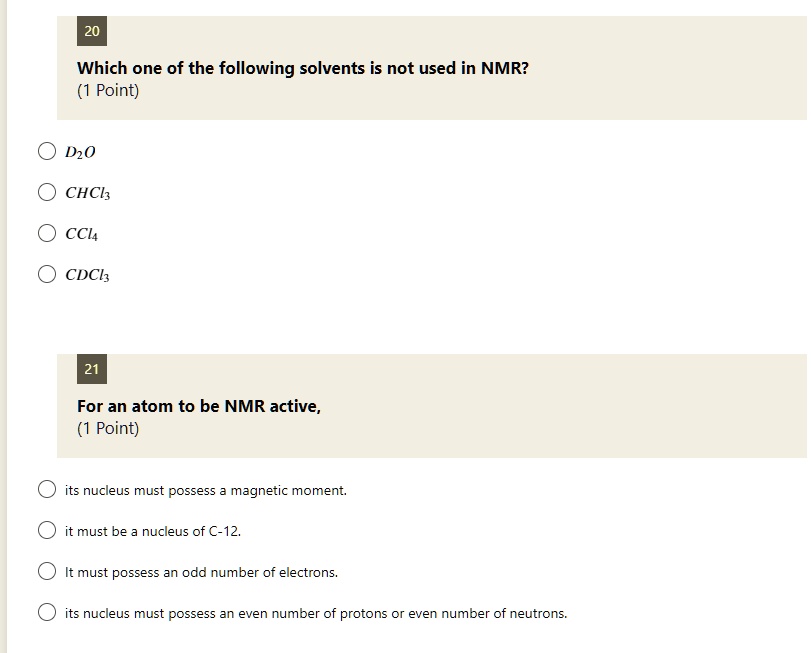Pick the CCl4 radio button
This screenshot has height=653, width=811.
click(47, 233)
